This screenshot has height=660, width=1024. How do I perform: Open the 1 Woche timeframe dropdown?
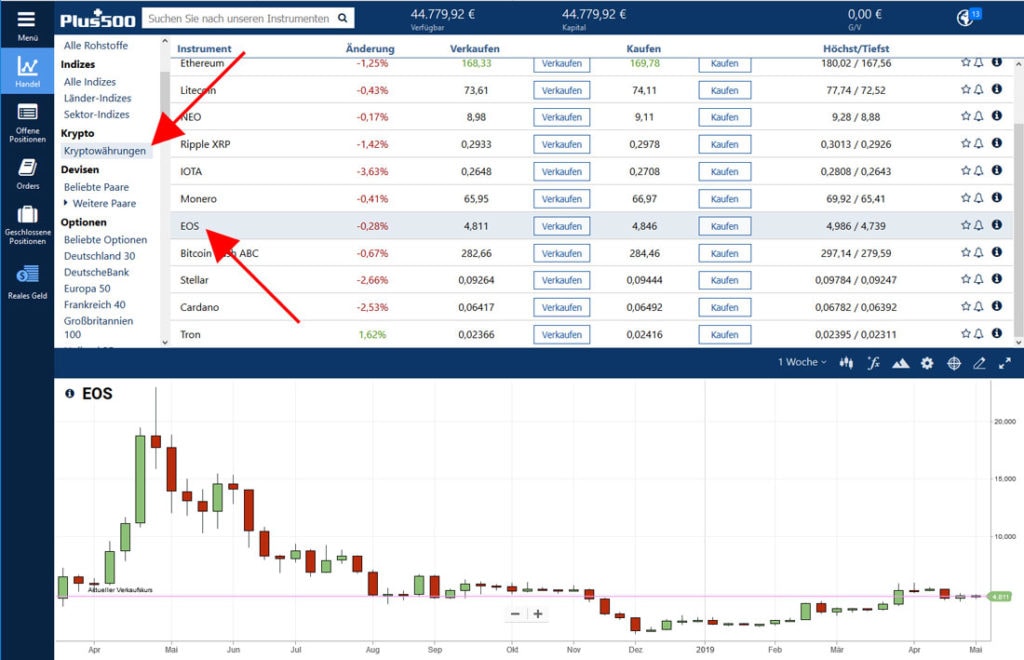pyautogui.click(x=802, y=362)
